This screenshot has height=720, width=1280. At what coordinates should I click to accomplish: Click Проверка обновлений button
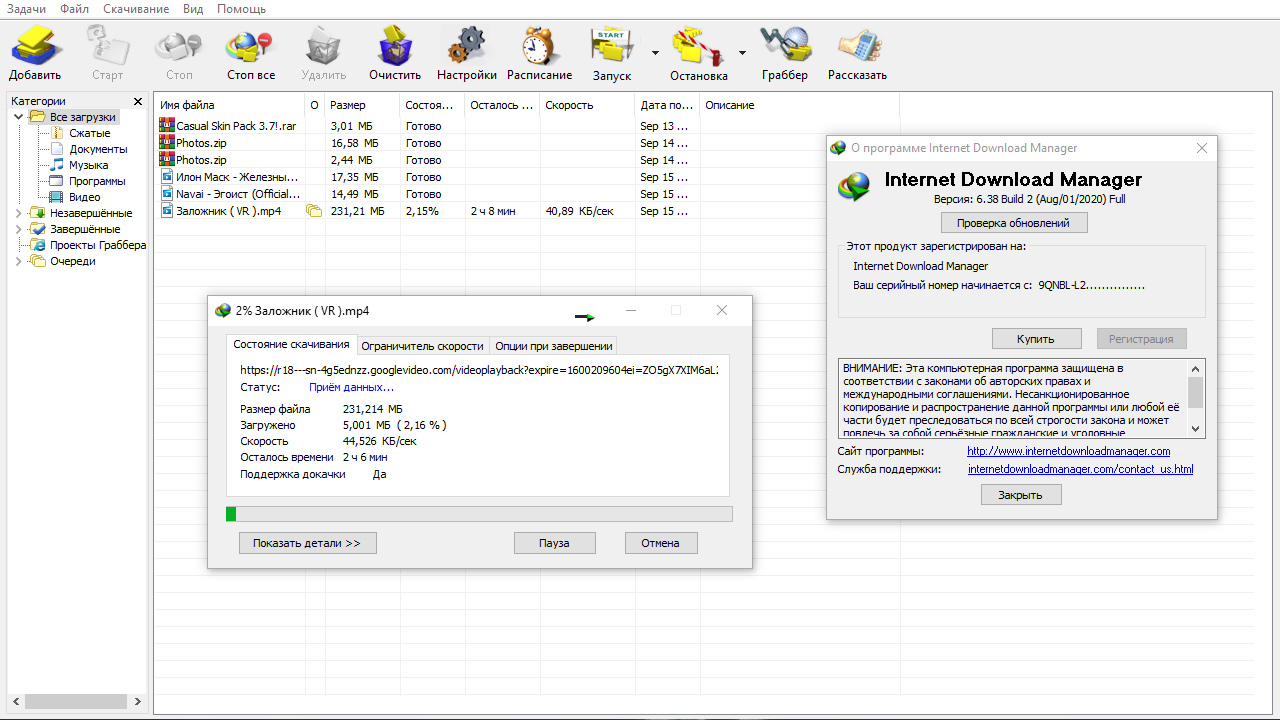[x=1013, y=223]
